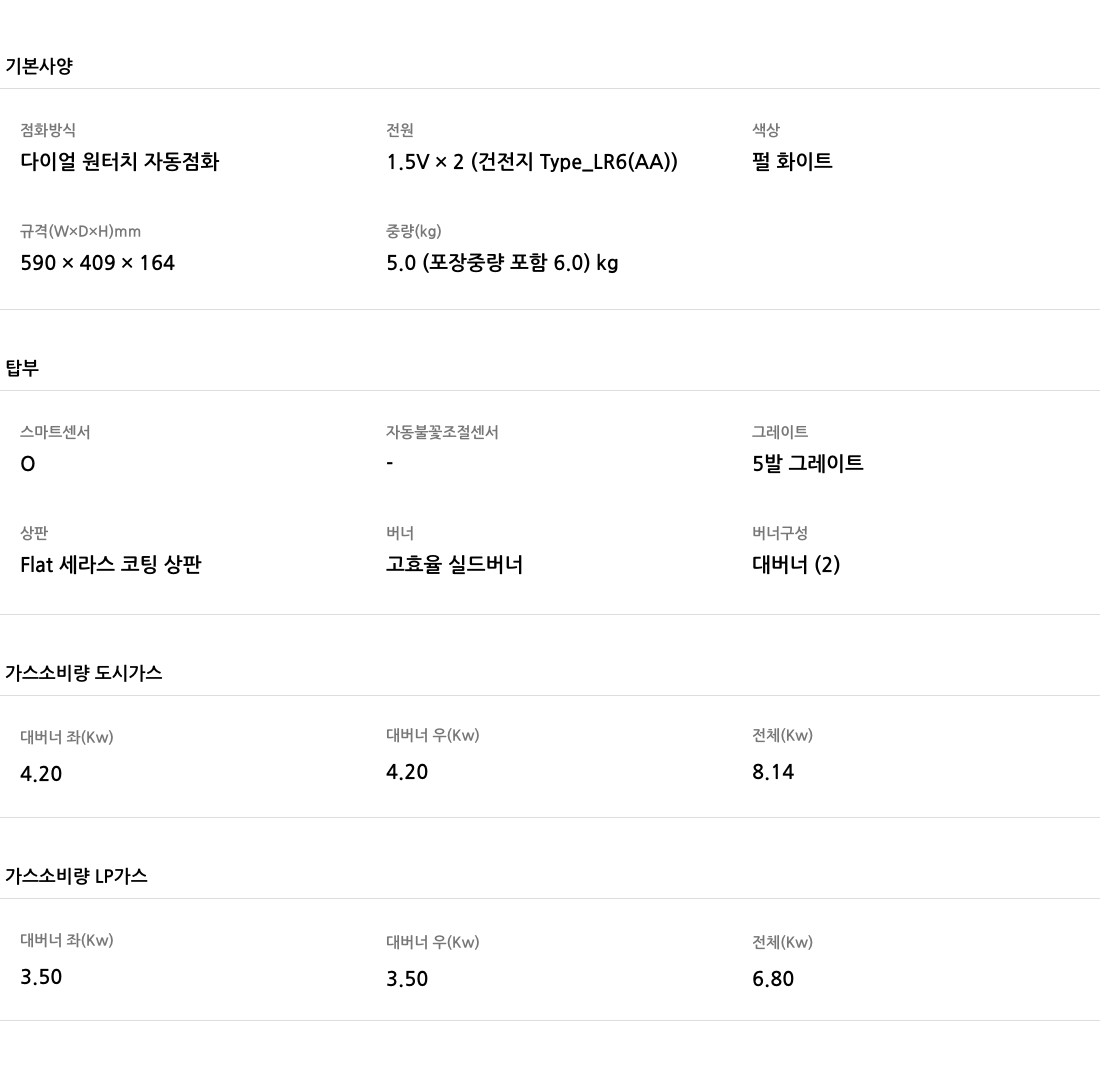Click the 기본사양 section heading
This screenshot has width=1100, height=1071.
point(39,67)
